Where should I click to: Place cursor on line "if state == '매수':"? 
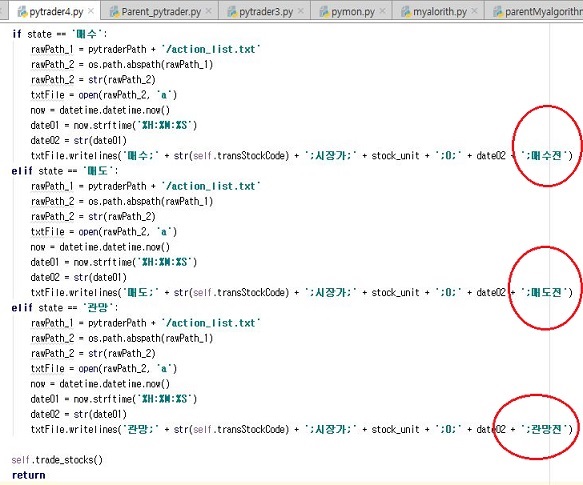59,34
